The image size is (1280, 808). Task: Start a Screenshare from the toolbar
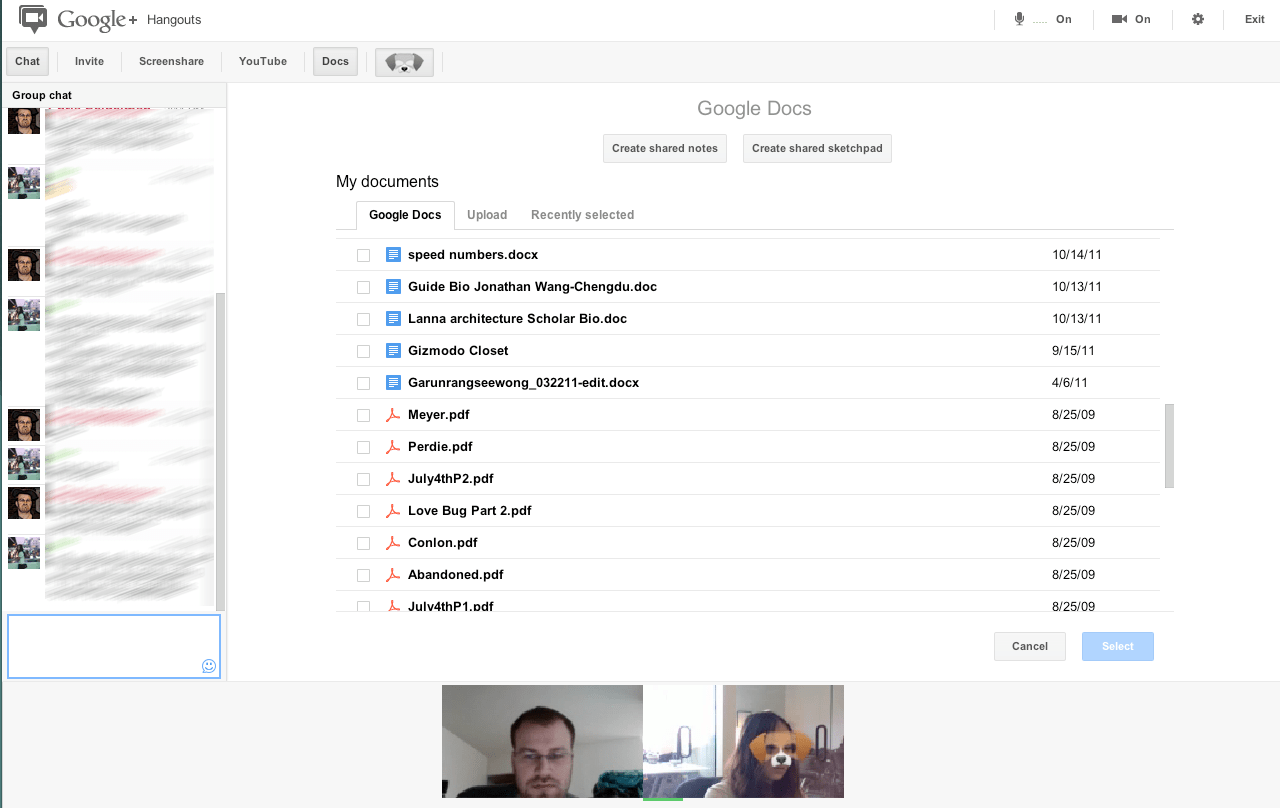coord(171,62)
